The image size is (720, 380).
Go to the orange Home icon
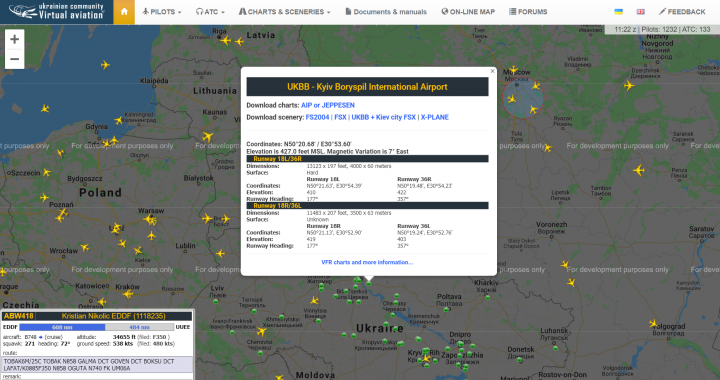124,12
